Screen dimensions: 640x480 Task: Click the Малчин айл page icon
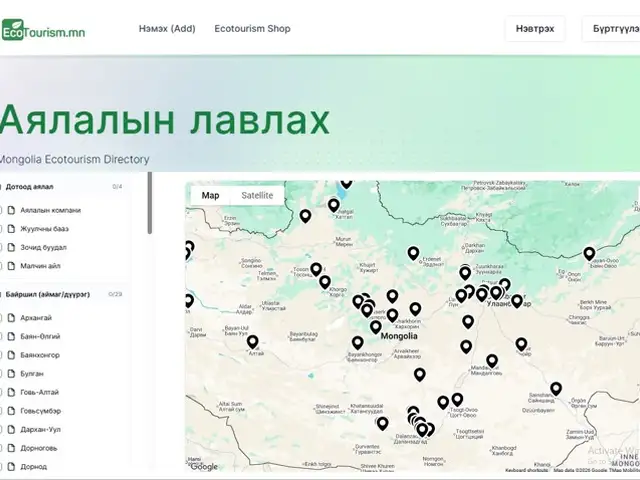11,266
